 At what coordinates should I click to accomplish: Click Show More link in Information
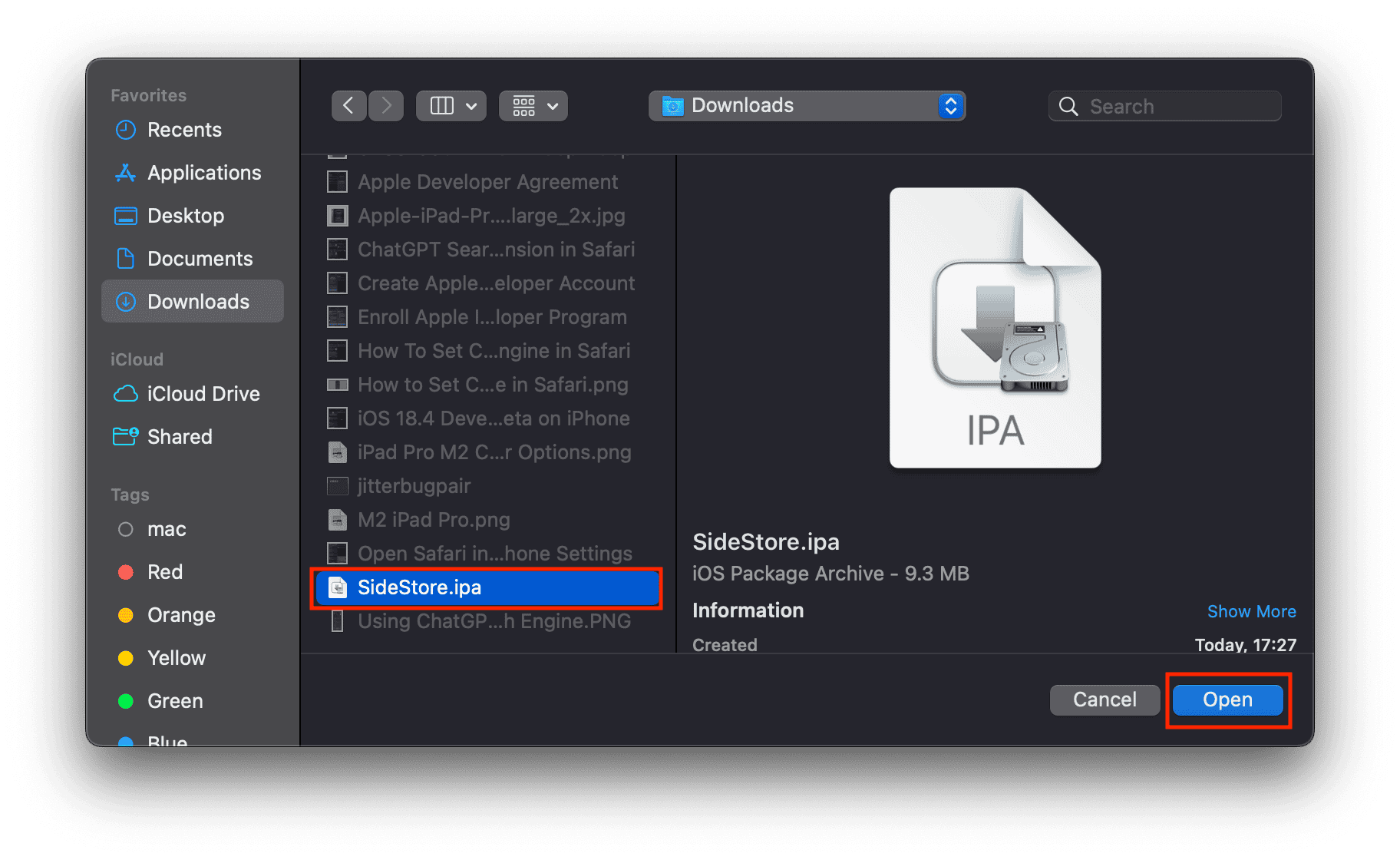(1251, 611)
